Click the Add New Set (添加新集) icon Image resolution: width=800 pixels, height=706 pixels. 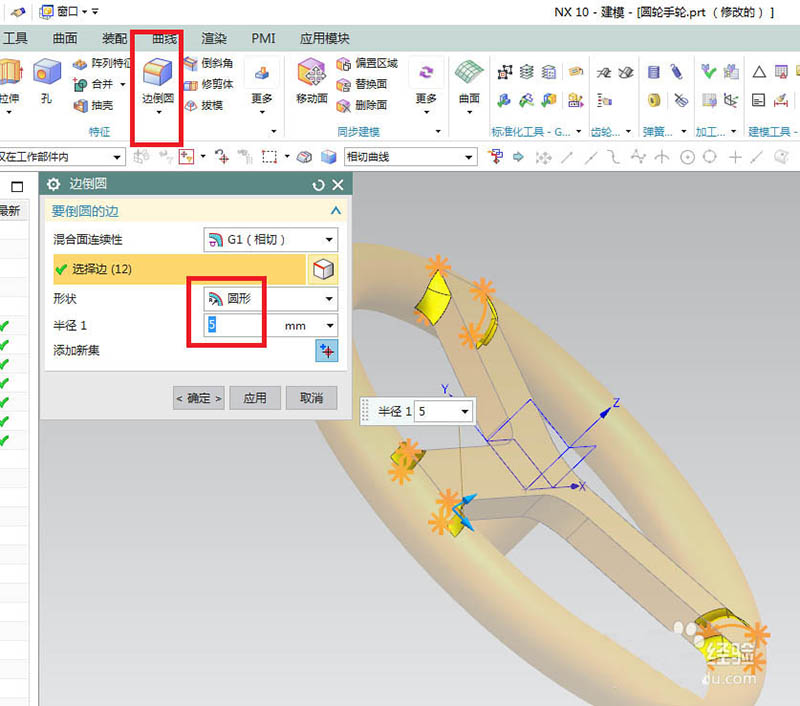(x=327, y=350)
